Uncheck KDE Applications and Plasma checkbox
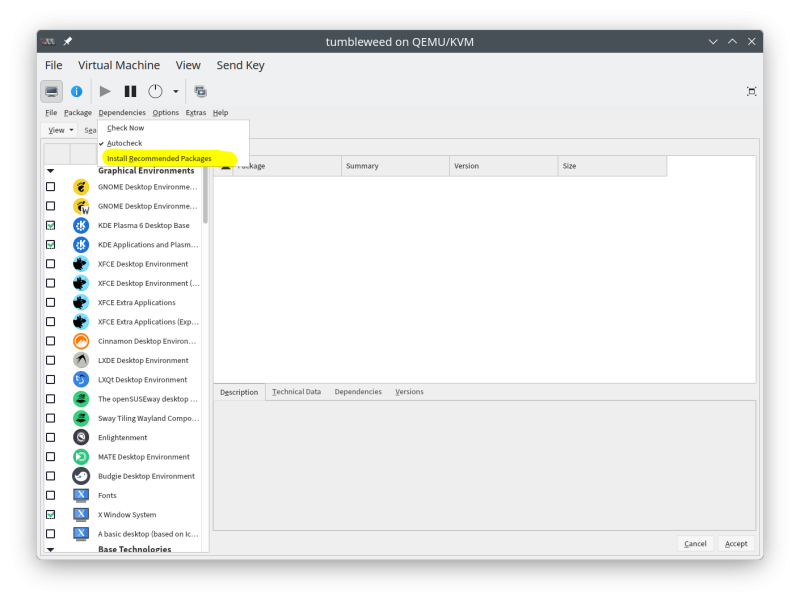800x603 pixels. pos(51,245)
